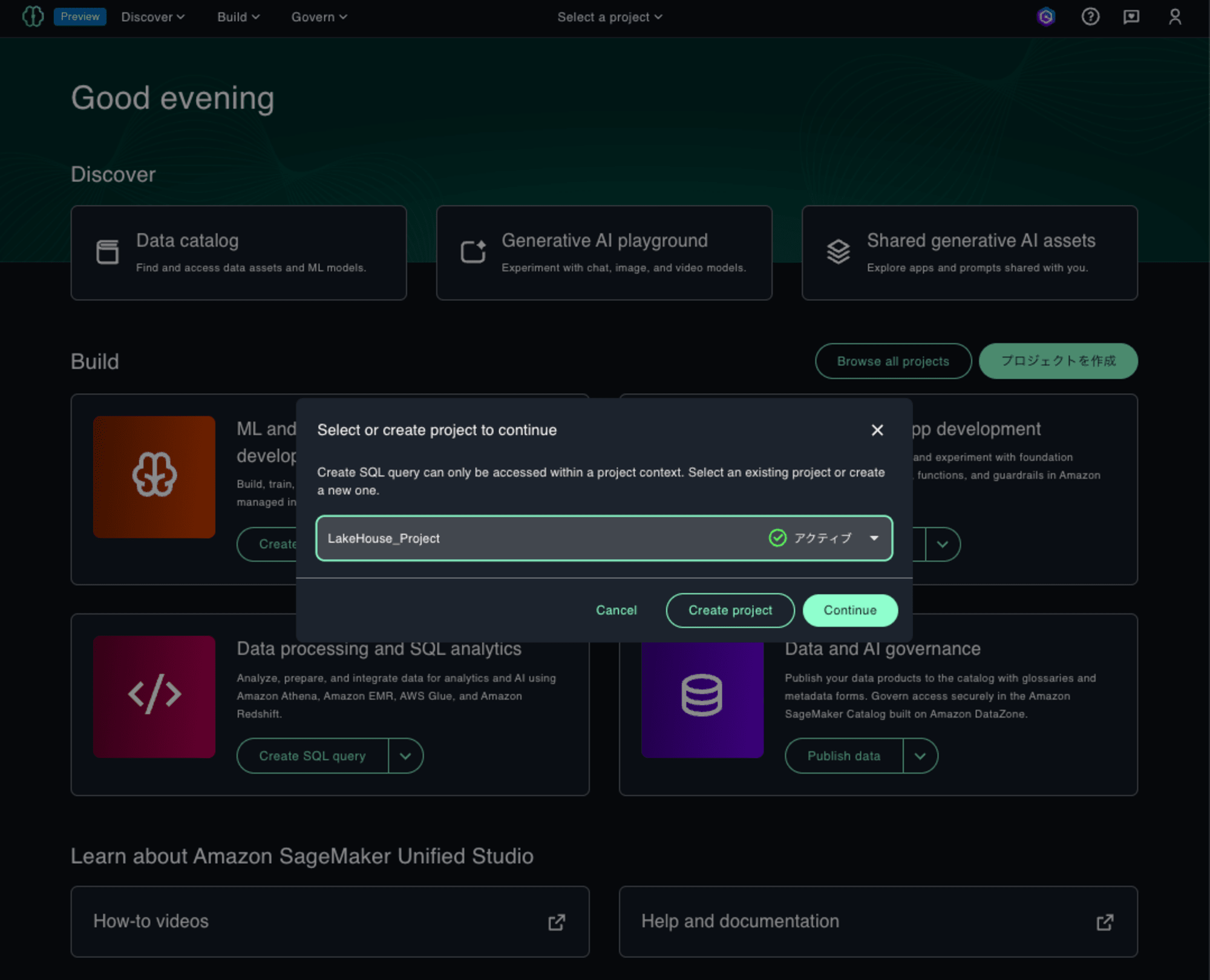The width and height of the screenshot is (1210, 980).
Task: Click the Generative AI playground icon
Action: coord(474,252)
